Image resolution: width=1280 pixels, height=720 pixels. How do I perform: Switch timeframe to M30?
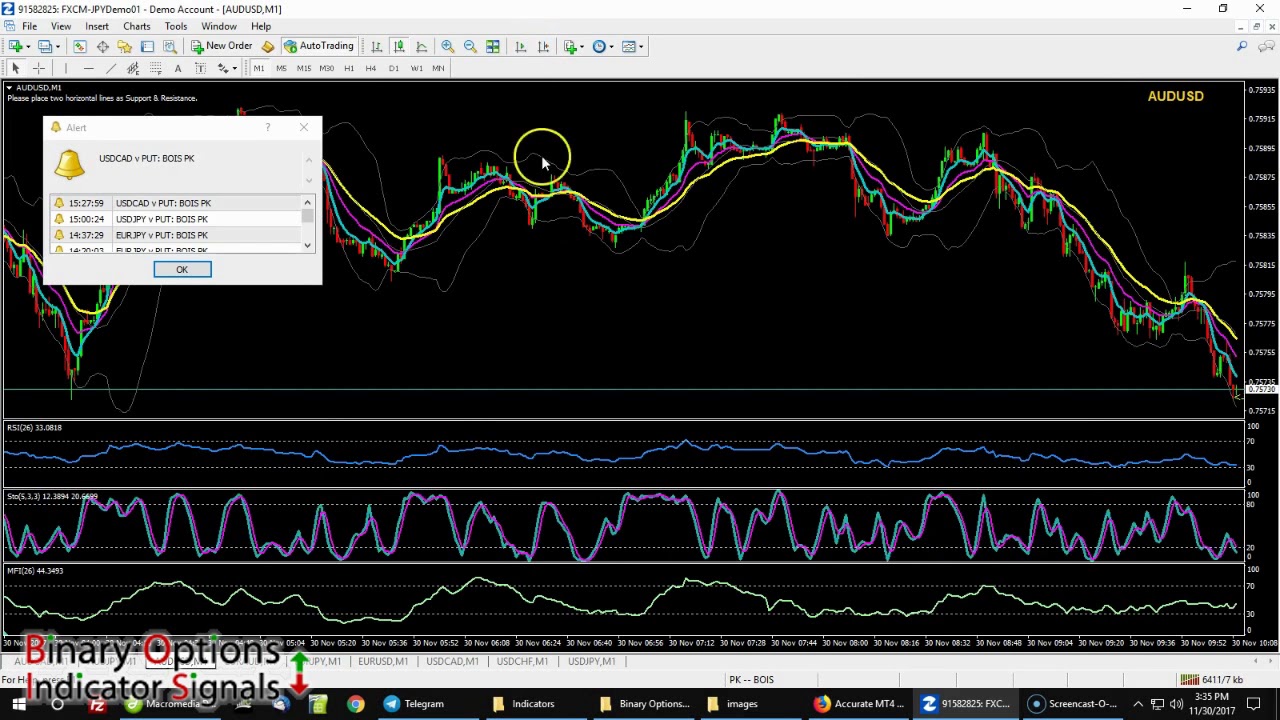click(327, 68)
